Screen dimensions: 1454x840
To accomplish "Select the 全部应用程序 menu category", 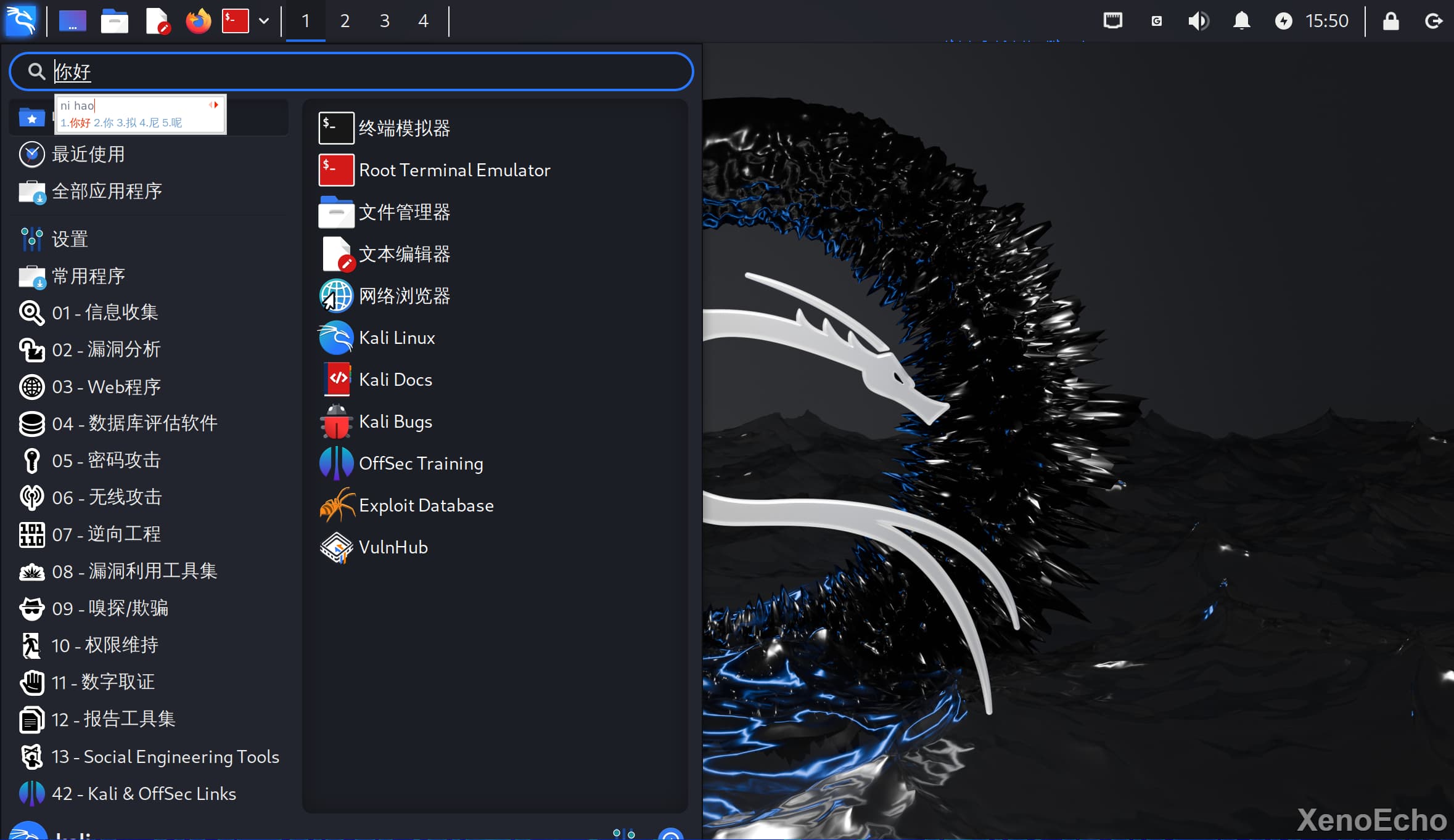I will pyautogui.click(x=107, y=191).
